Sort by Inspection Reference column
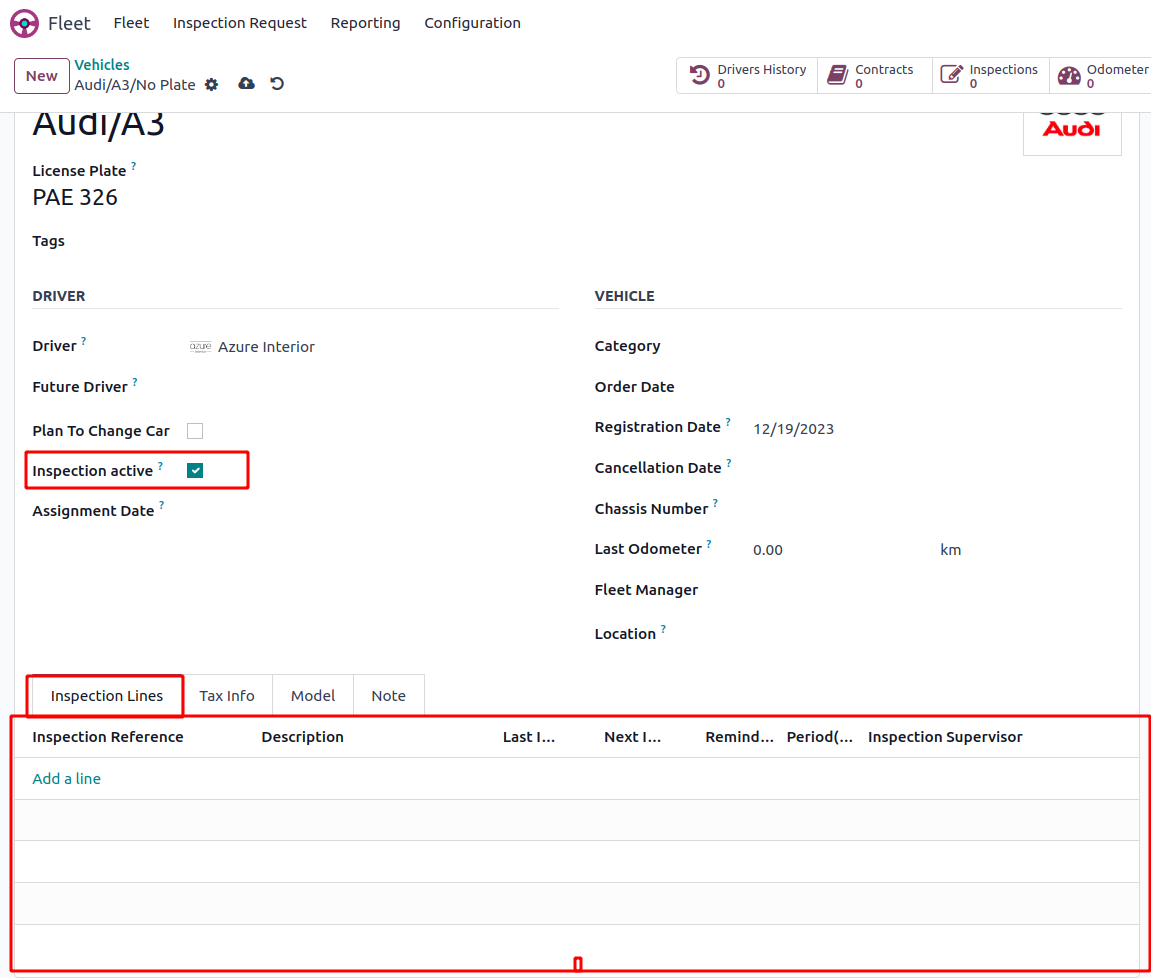Screen dimensions: 1151x978 pos(108,736)
